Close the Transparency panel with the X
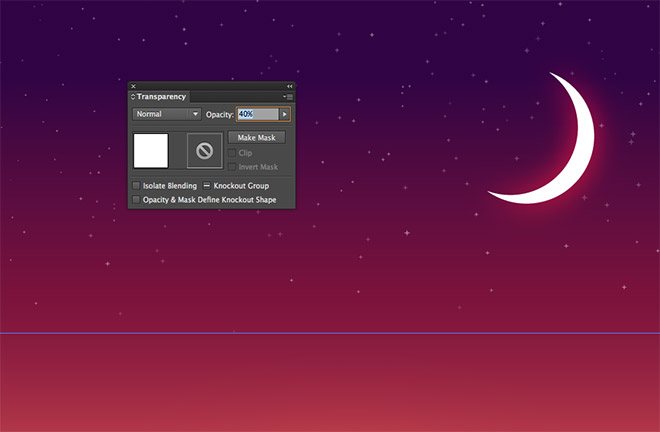Image resolution: width=660 pixels, height=432 pixels. click(x=133, y=86)
